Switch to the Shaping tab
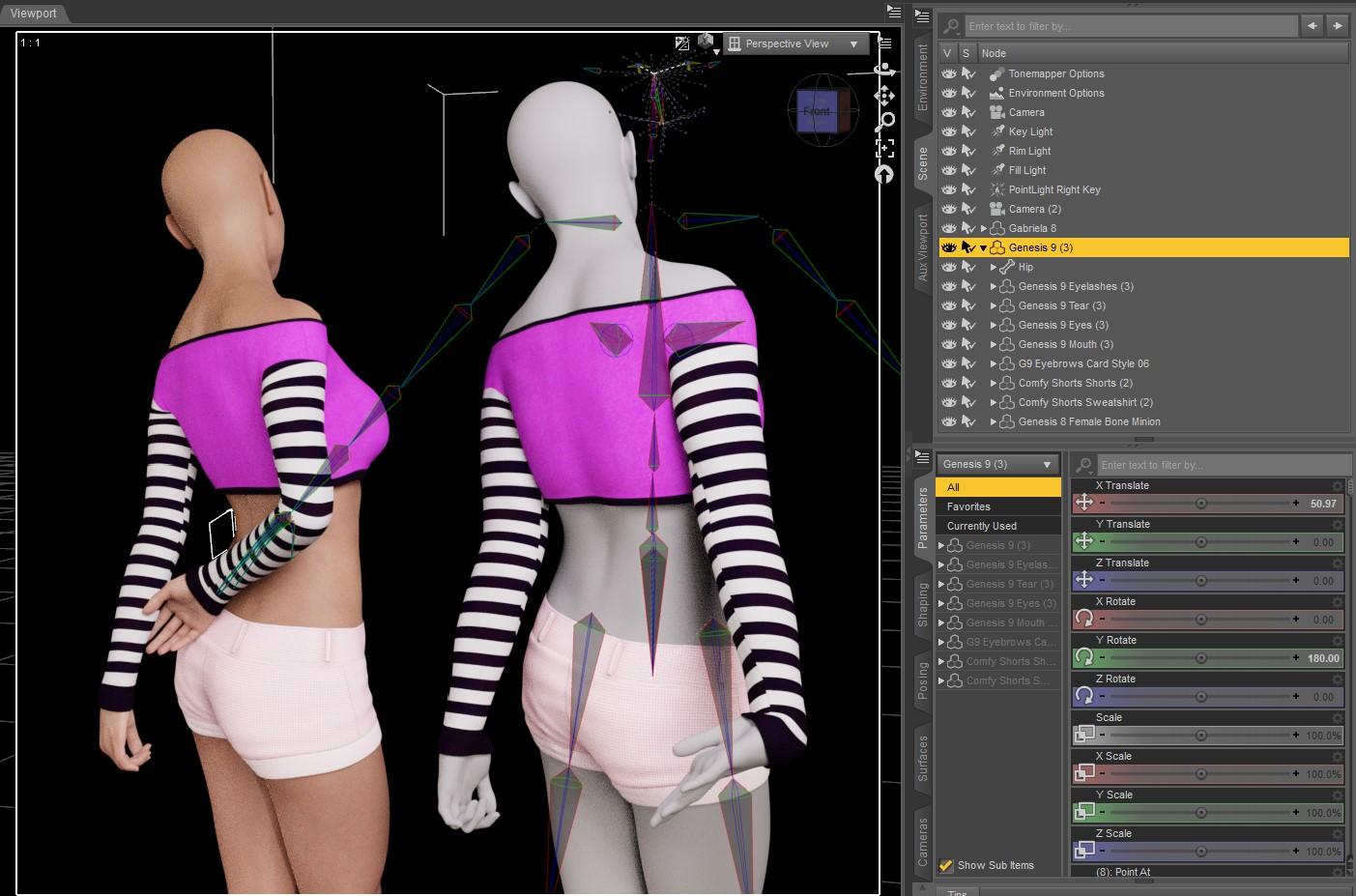This screenshot has height=896, width=1356. coord(923,605)
